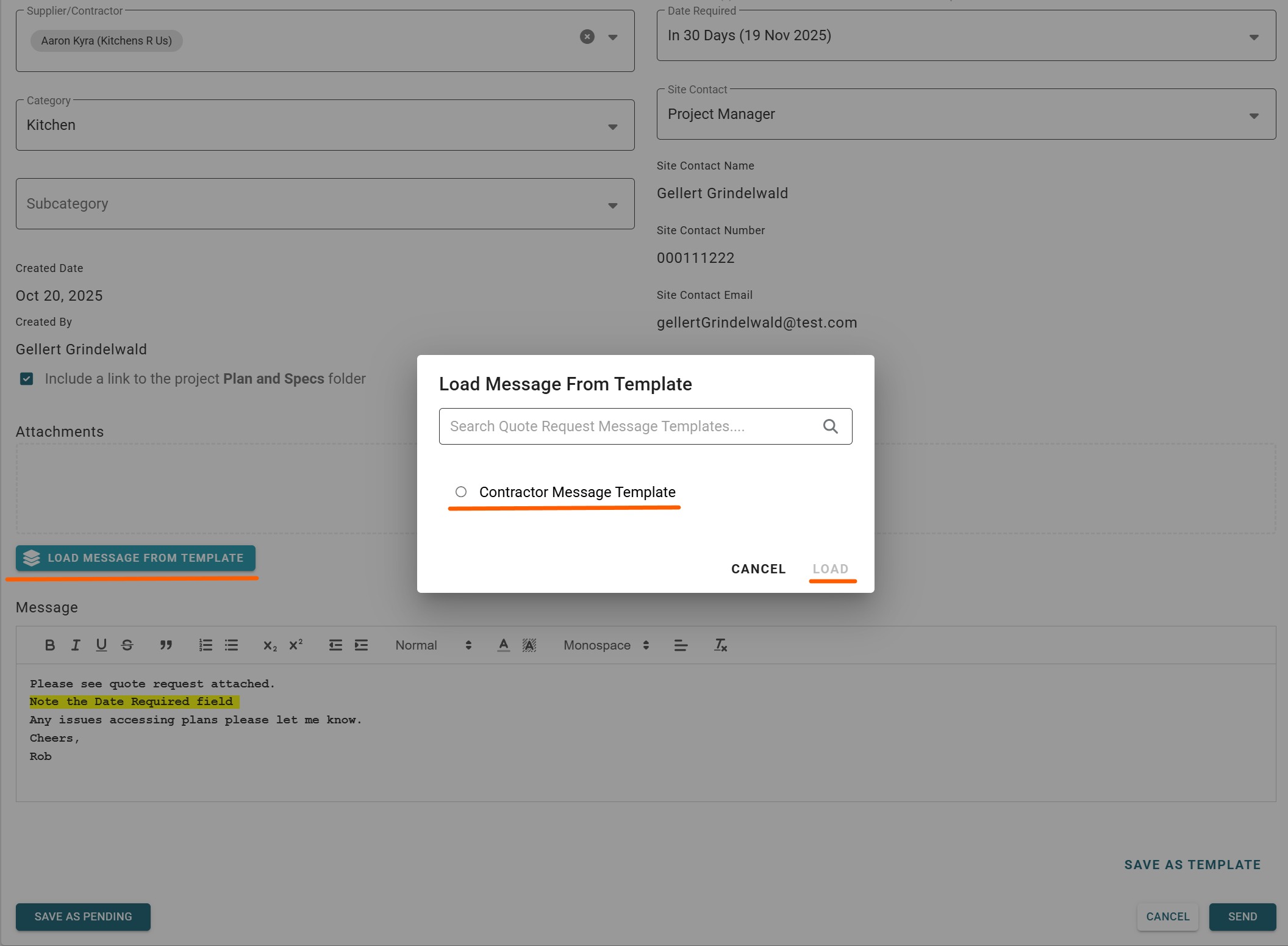Toggle bold formatting in message editor
The image size is (1288, 946).
[x=50, y=645]
